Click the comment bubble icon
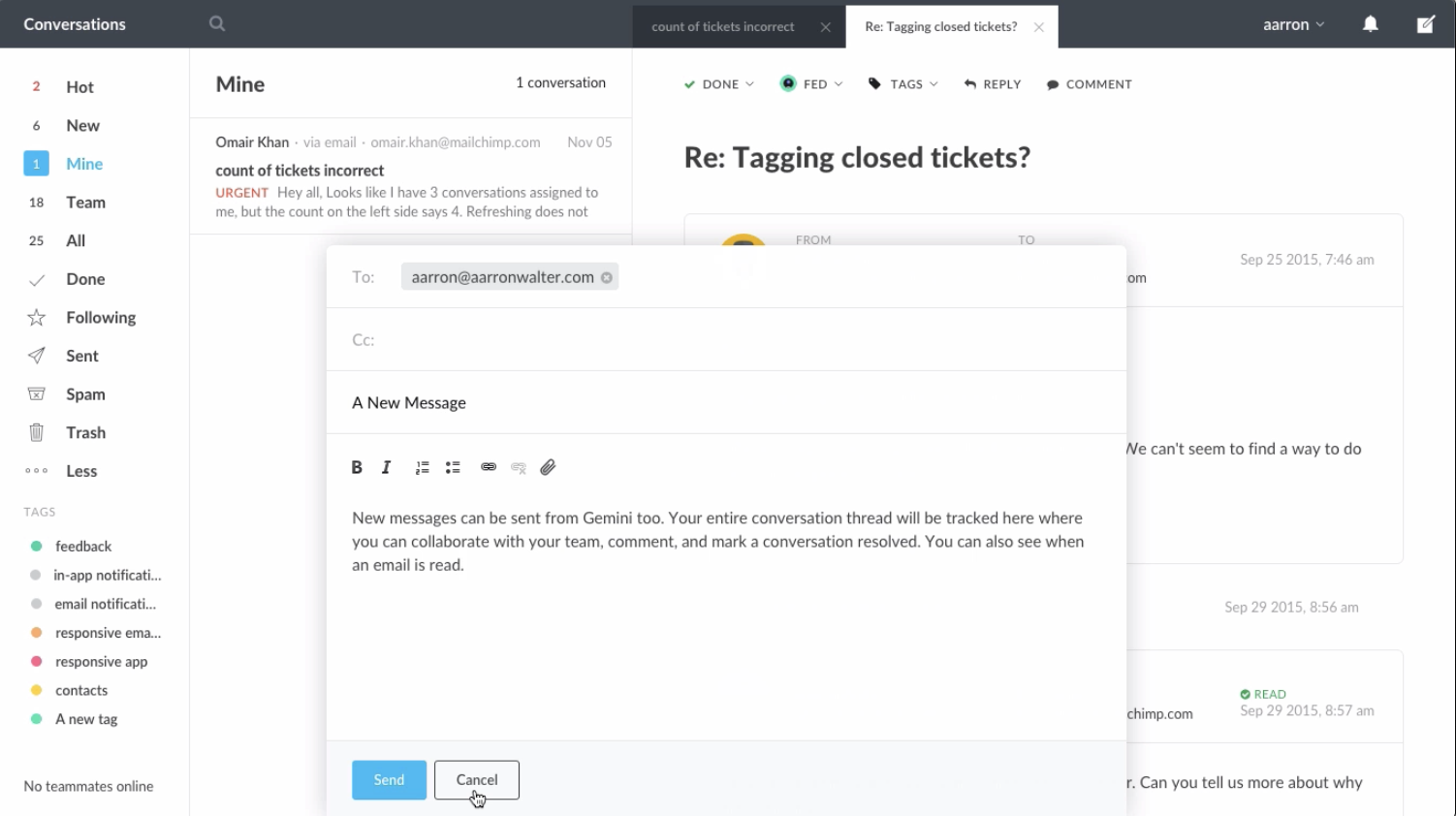The width and height of the screenshot is (1456, 816). (x=1053, y=85)
